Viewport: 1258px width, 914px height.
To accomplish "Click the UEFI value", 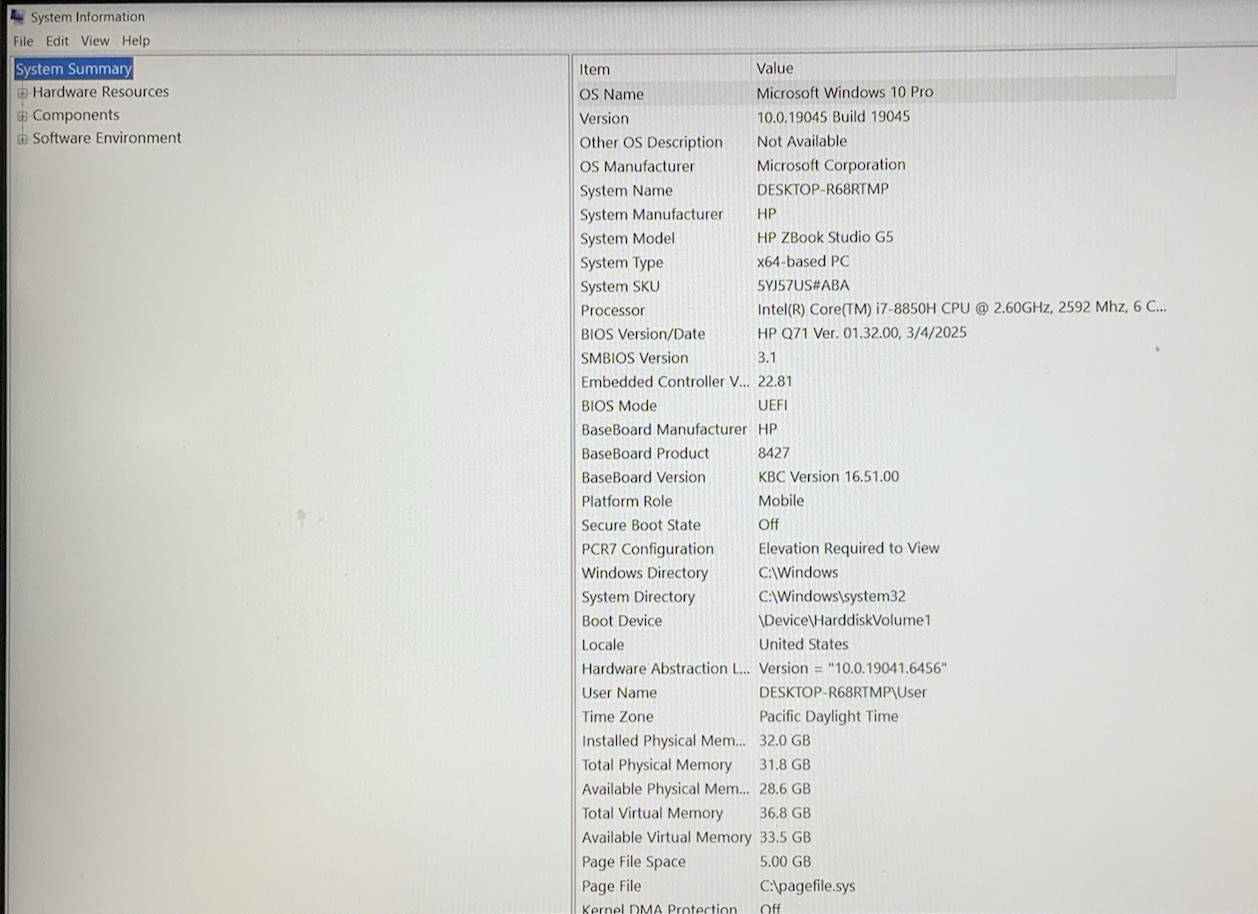I will (772, 405).
